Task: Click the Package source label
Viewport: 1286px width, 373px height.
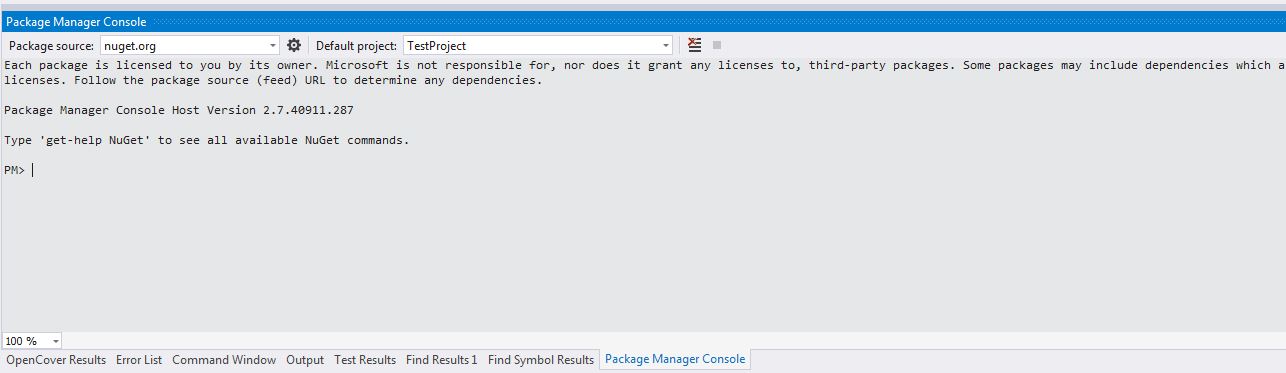Action: coord(51,46)
